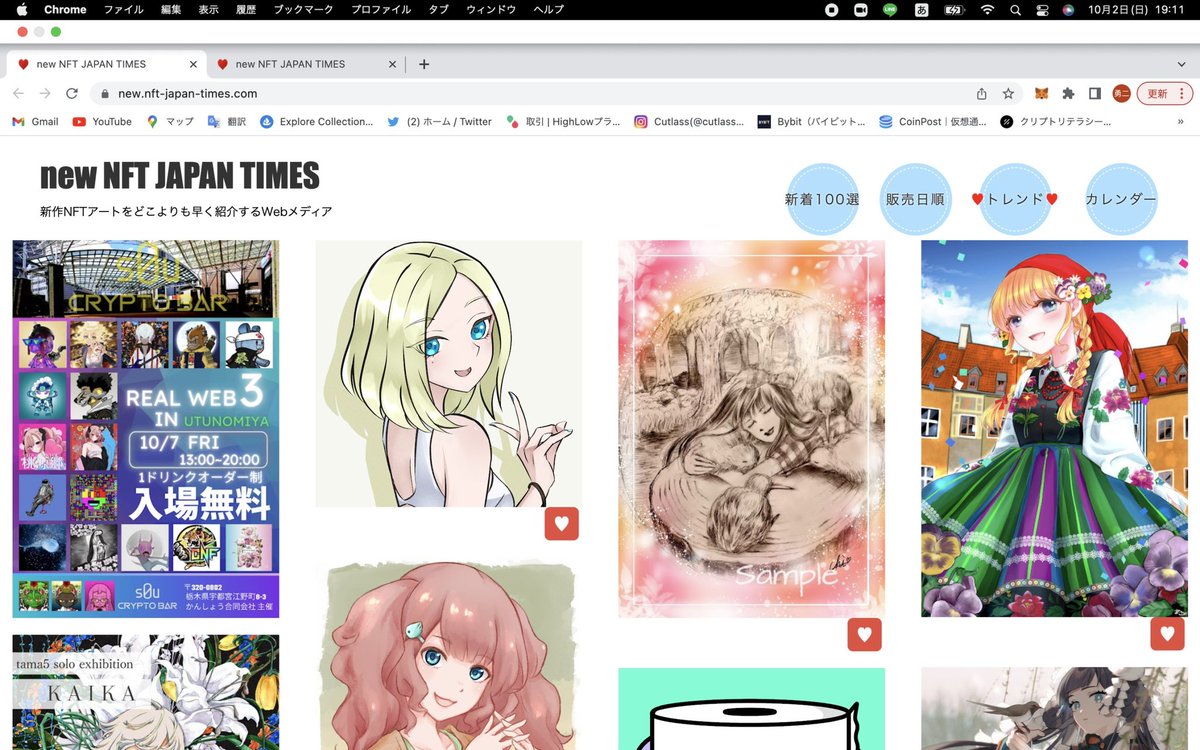Viewport: 1200px width, 750px height.
Task: Open a new tab with the plus icon
Action: 424,64
